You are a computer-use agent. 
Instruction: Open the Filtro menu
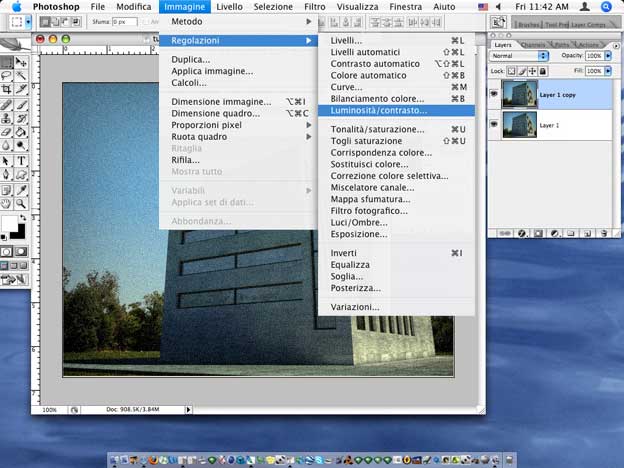[x=314, y=6]
